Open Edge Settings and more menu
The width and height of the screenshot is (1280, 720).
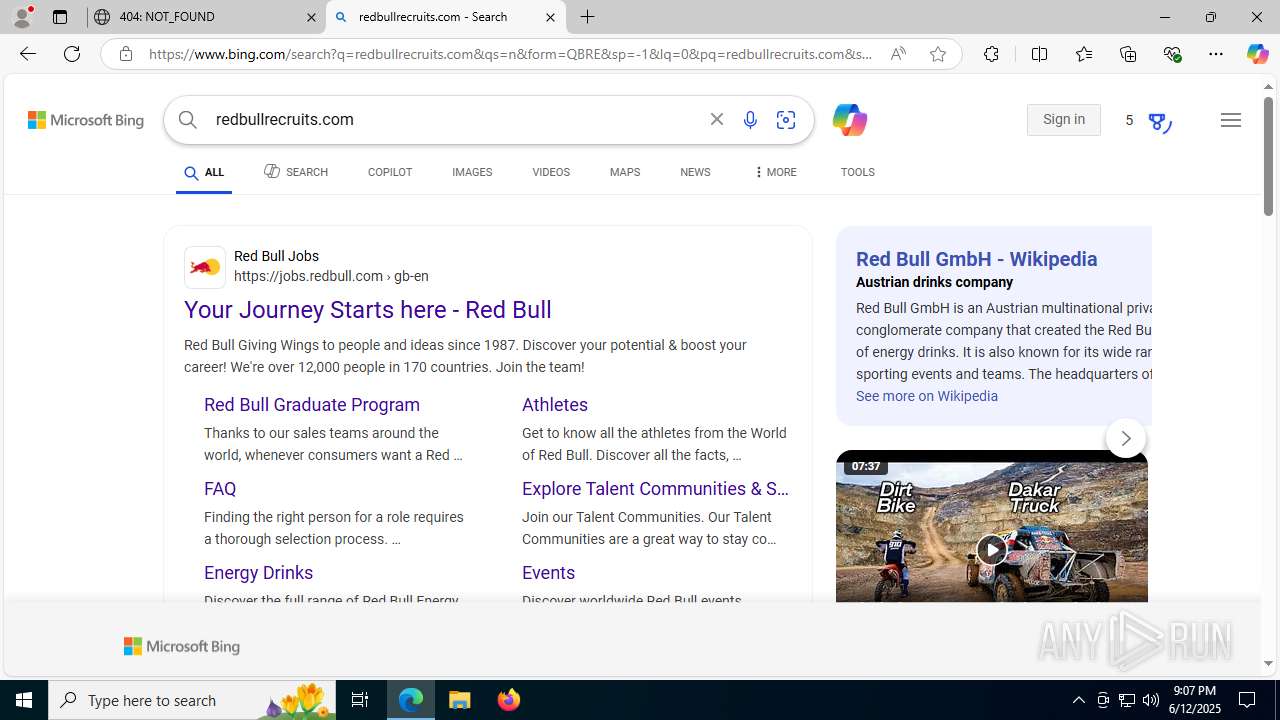[1216, 54]
